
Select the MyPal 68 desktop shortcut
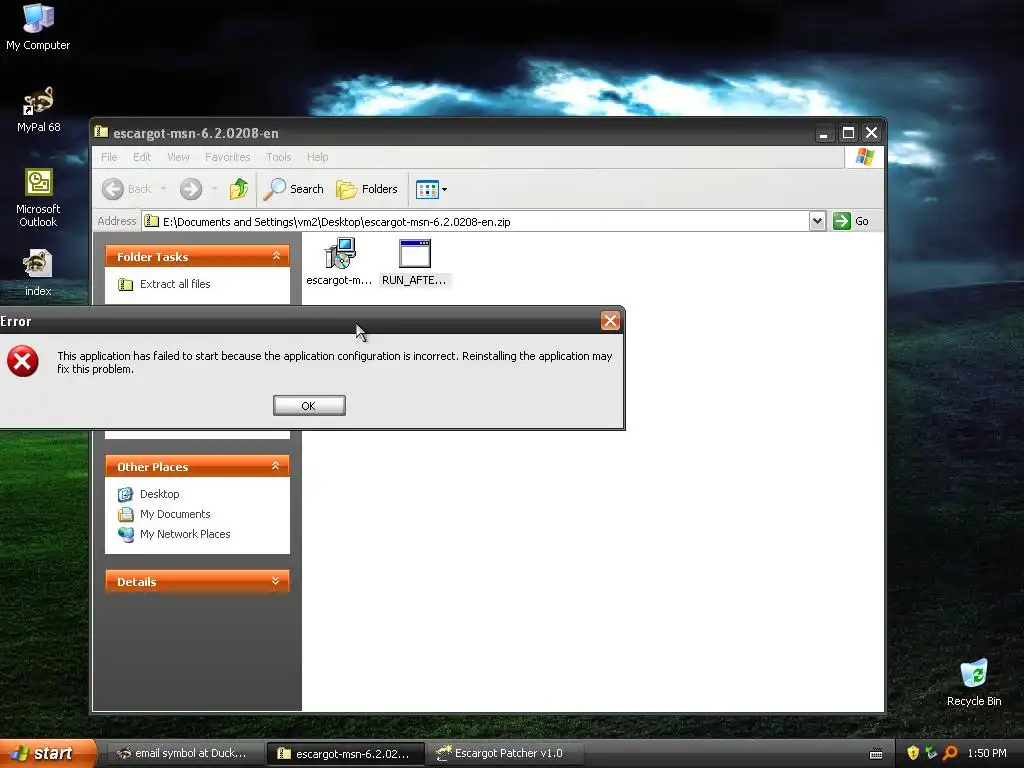[x=38, y=109]
